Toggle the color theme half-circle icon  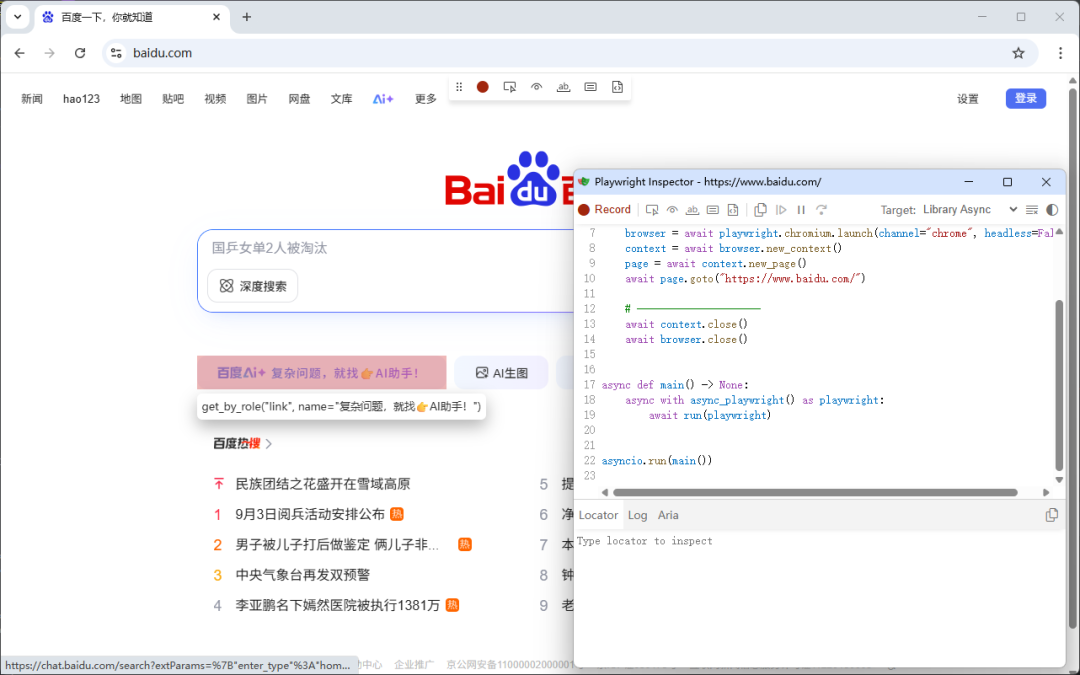pyautogui.click(x=1052, y=209)
